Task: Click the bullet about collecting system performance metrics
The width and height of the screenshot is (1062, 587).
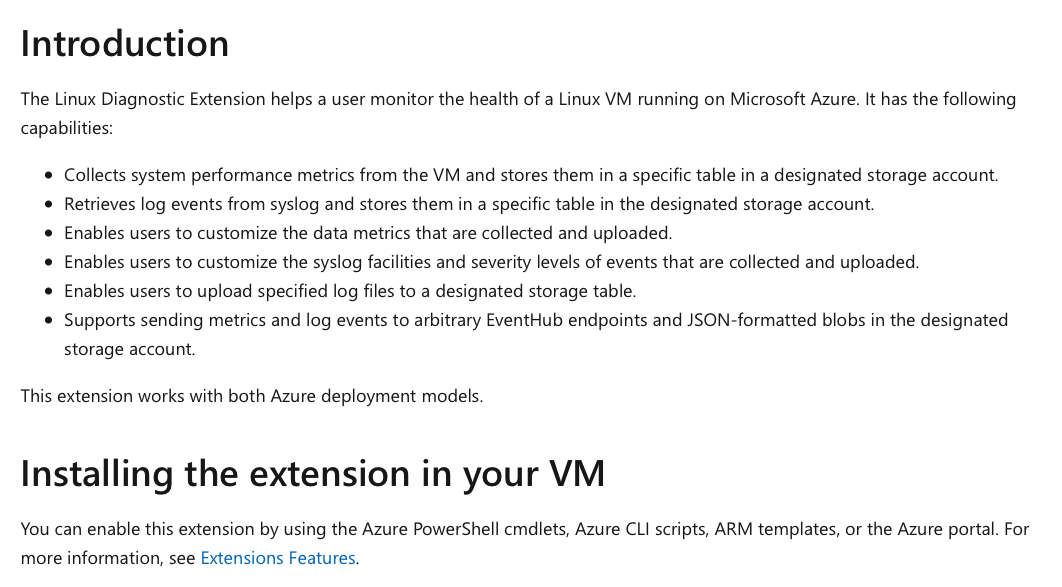Action: [x=530, y=175]
